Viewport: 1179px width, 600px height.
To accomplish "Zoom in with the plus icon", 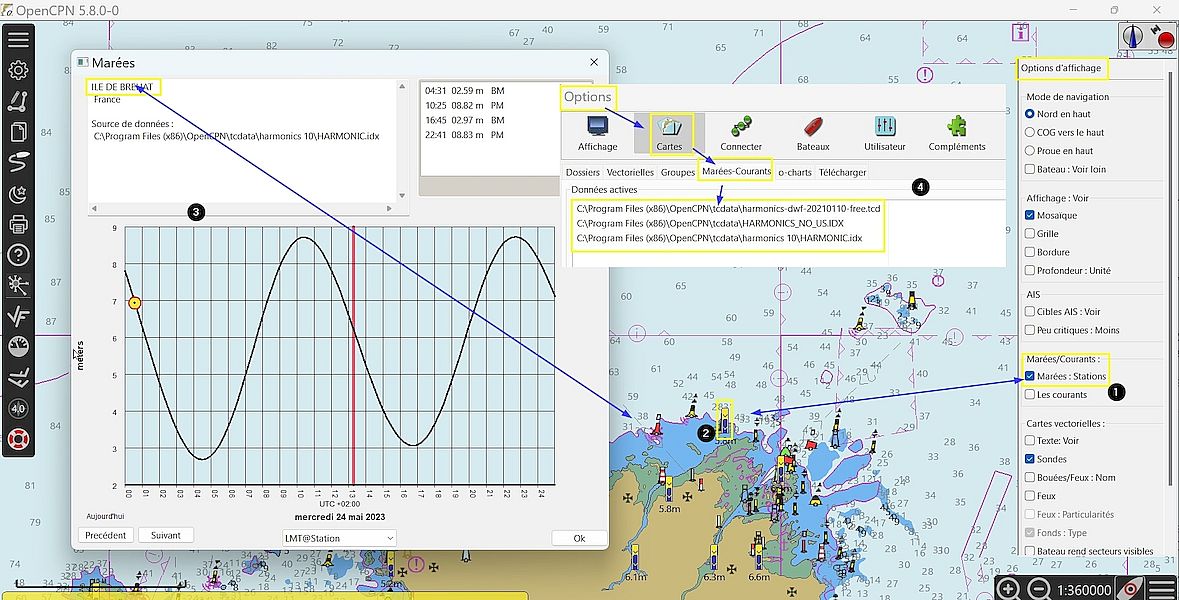I will click(x=1009, y=588).
